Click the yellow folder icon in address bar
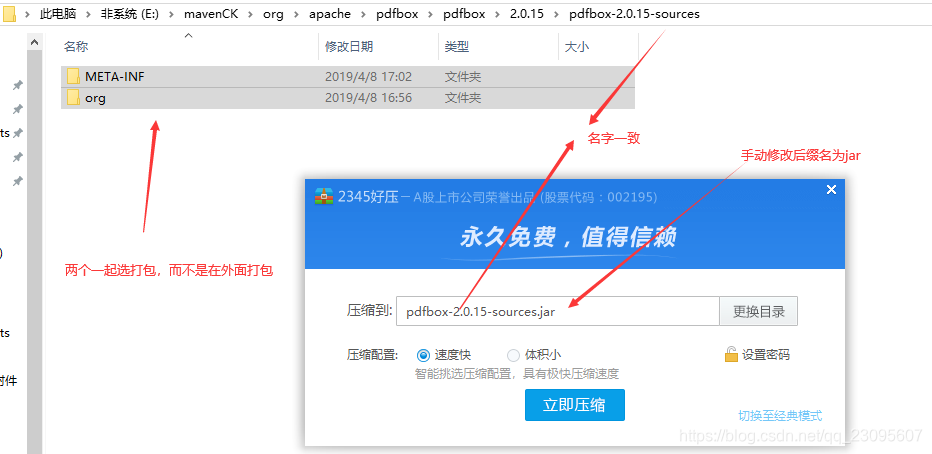The width and height of the screenshot is (932, 454). 10,14
